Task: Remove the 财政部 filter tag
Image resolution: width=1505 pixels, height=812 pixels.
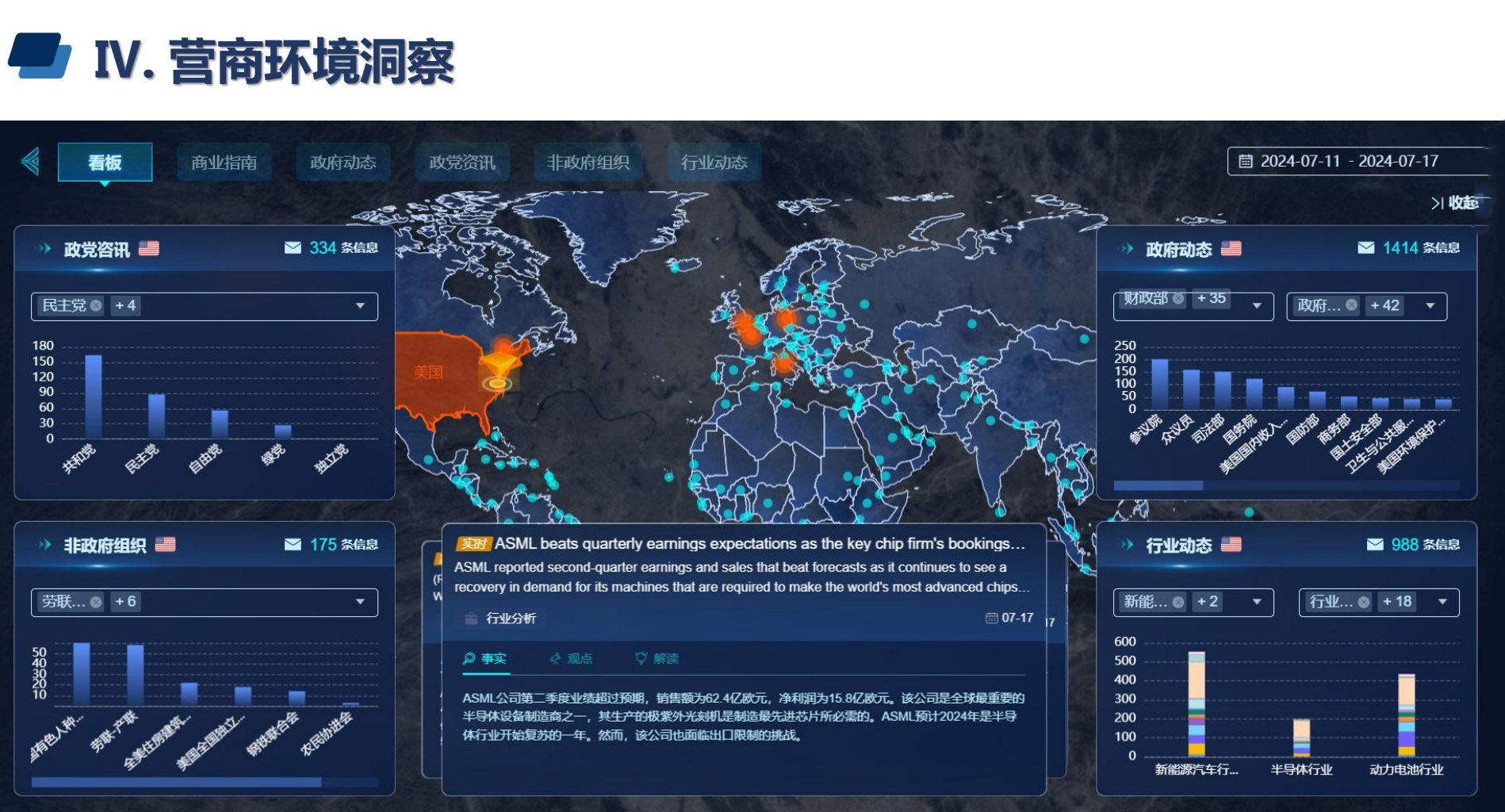Action: click(x=1178, y=299)
